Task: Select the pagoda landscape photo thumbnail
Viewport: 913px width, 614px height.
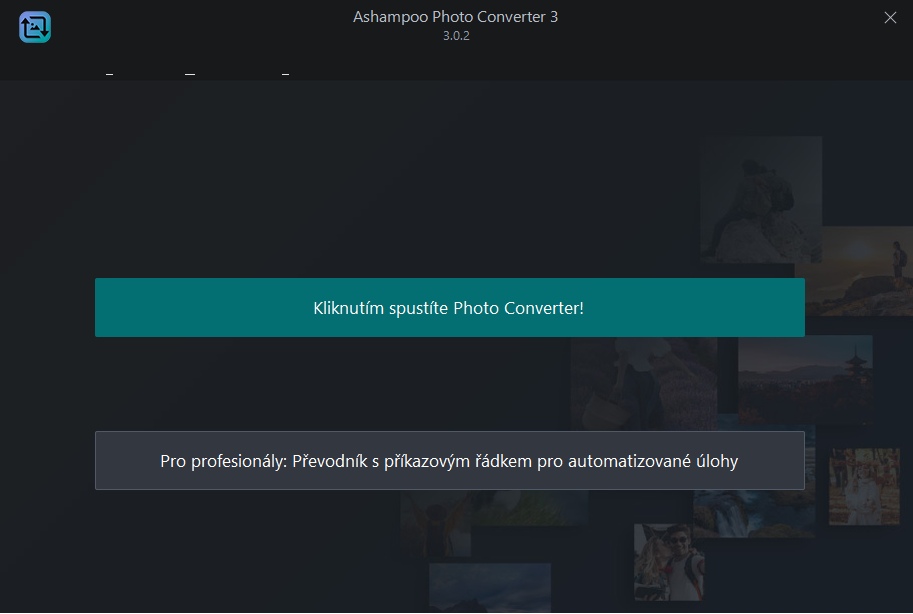Action: tap(805, 379)
